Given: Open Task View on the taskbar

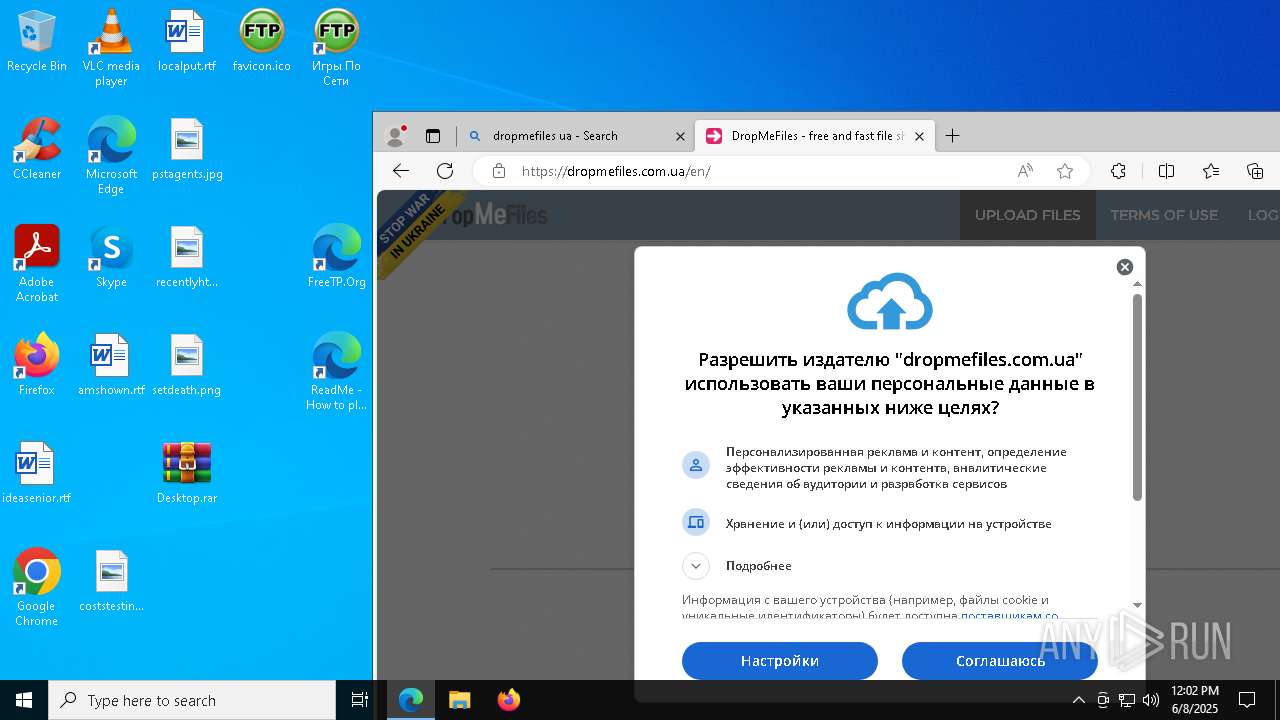Looking at the screenshot, I should [360, 700].
